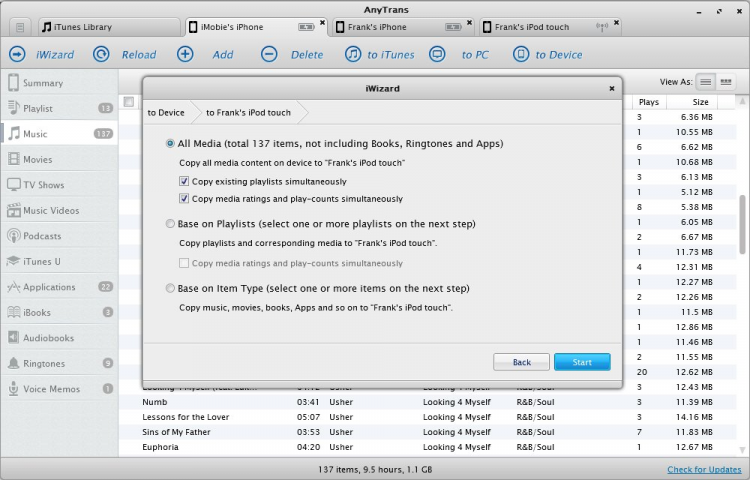Click the Delete text label

click(x=307, y=55)
